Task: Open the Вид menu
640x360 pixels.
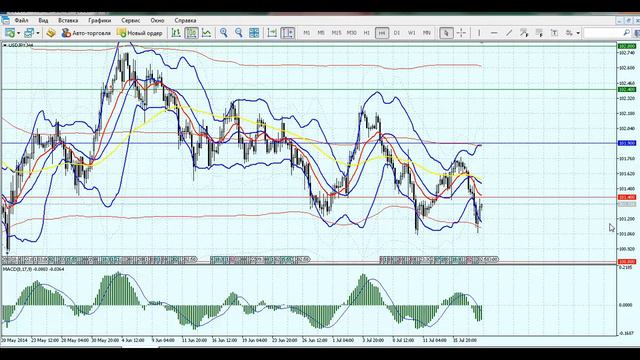Action: (x=43, y=20)
